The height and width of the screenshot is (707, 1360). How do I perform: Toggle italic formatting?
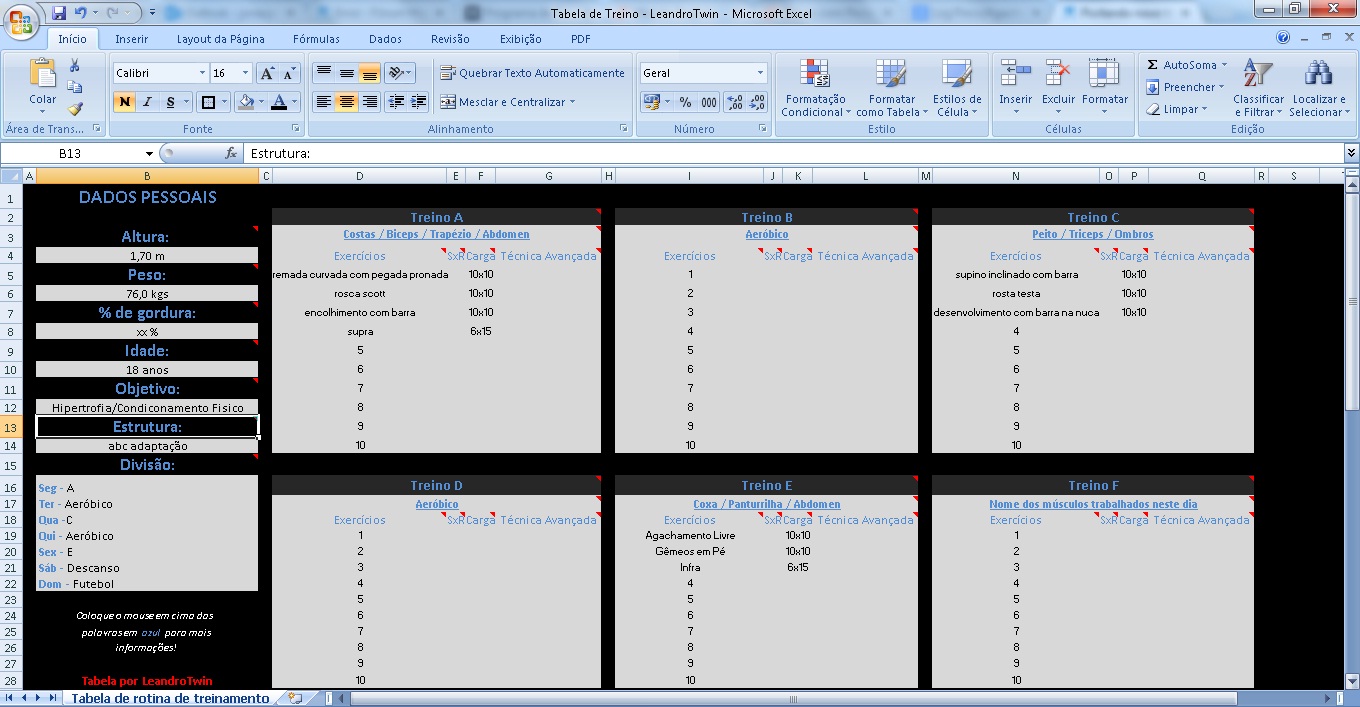(147, 102)
